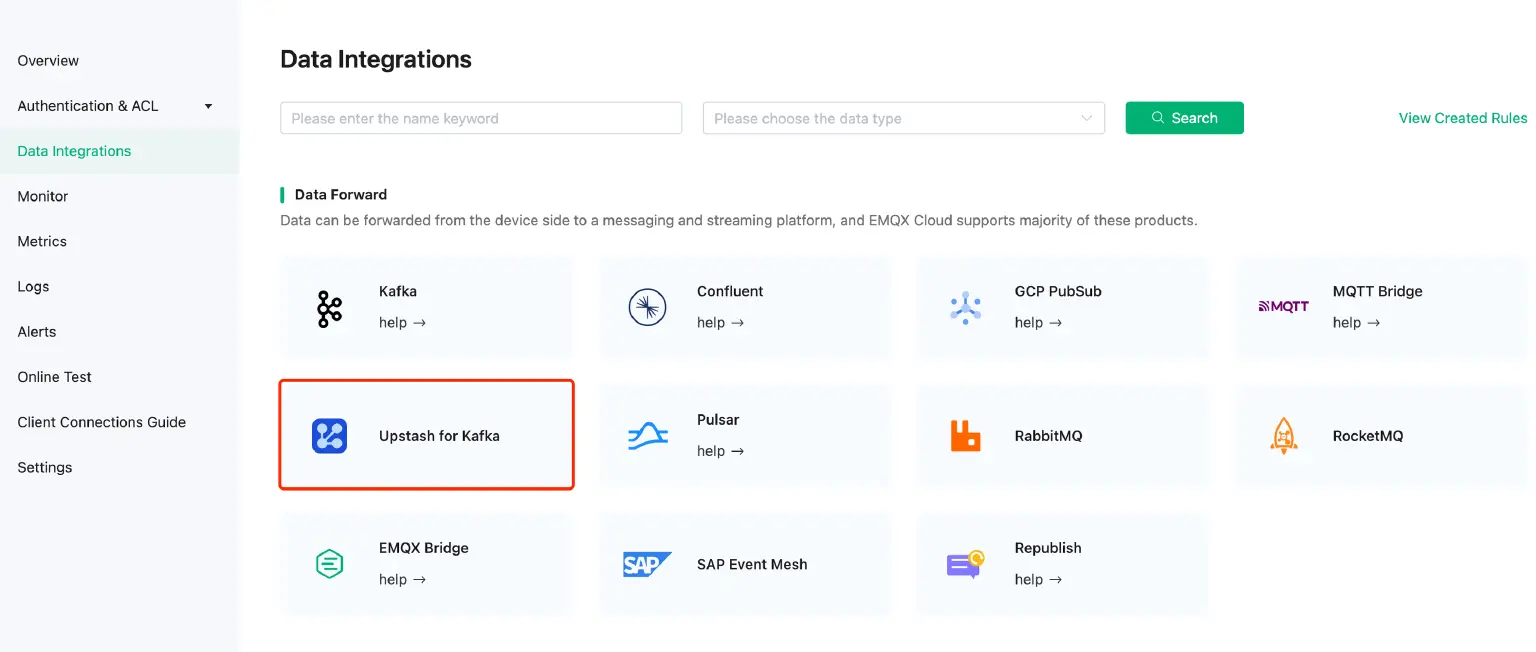The width and height of the screenshot is (1536, 652).
Task: Select the Pulsar integration icon
Action: (647, 435)
